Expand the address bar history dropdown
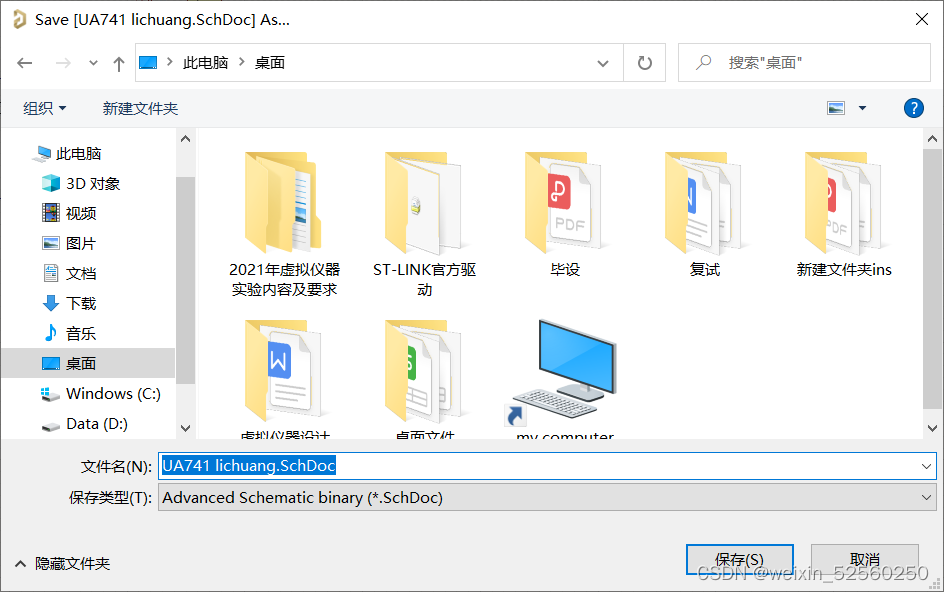Image resolution: width=944 pixels, height=592 pixels. 602,63
